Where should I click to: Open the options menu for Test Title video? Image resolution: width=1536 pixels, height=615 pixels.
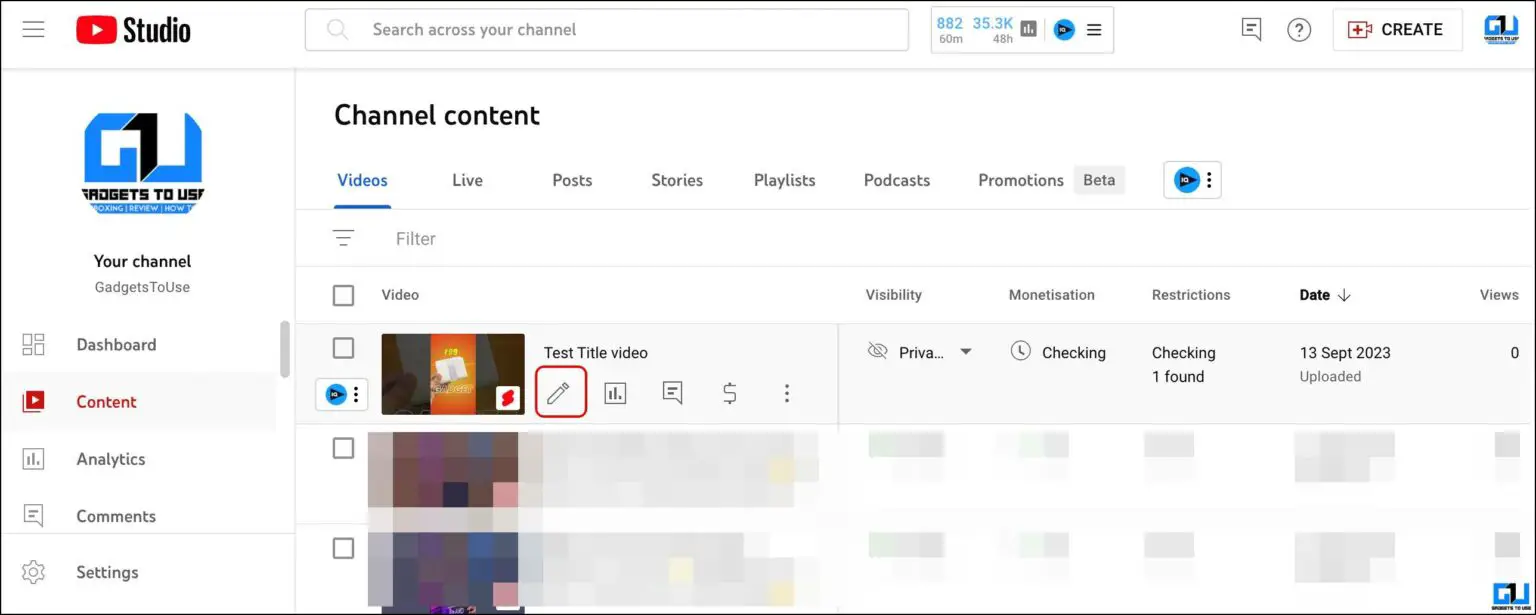[x=787, y=392]
